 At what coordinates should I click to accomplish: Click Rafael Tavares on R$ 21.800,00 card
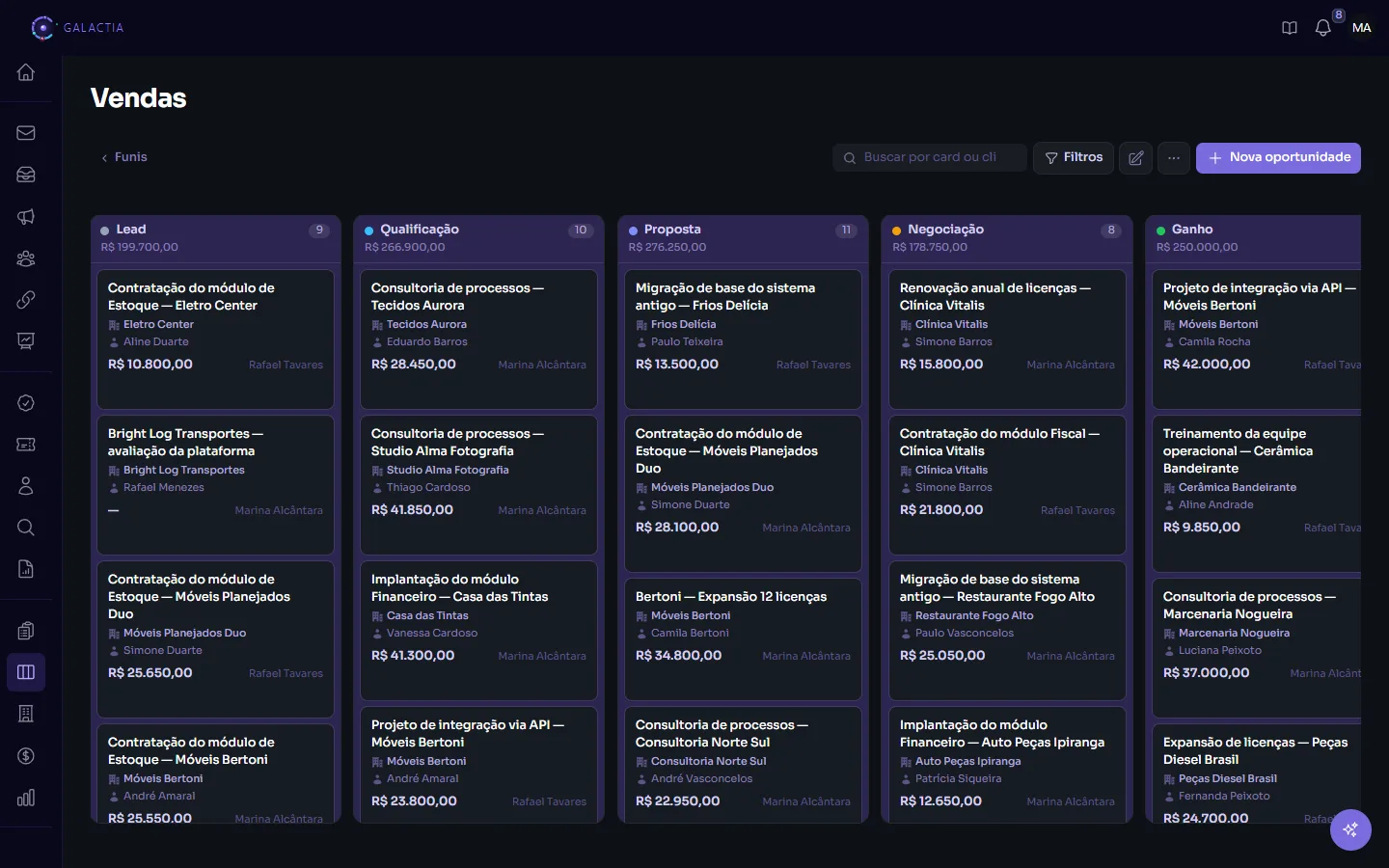pos(1077,511)
